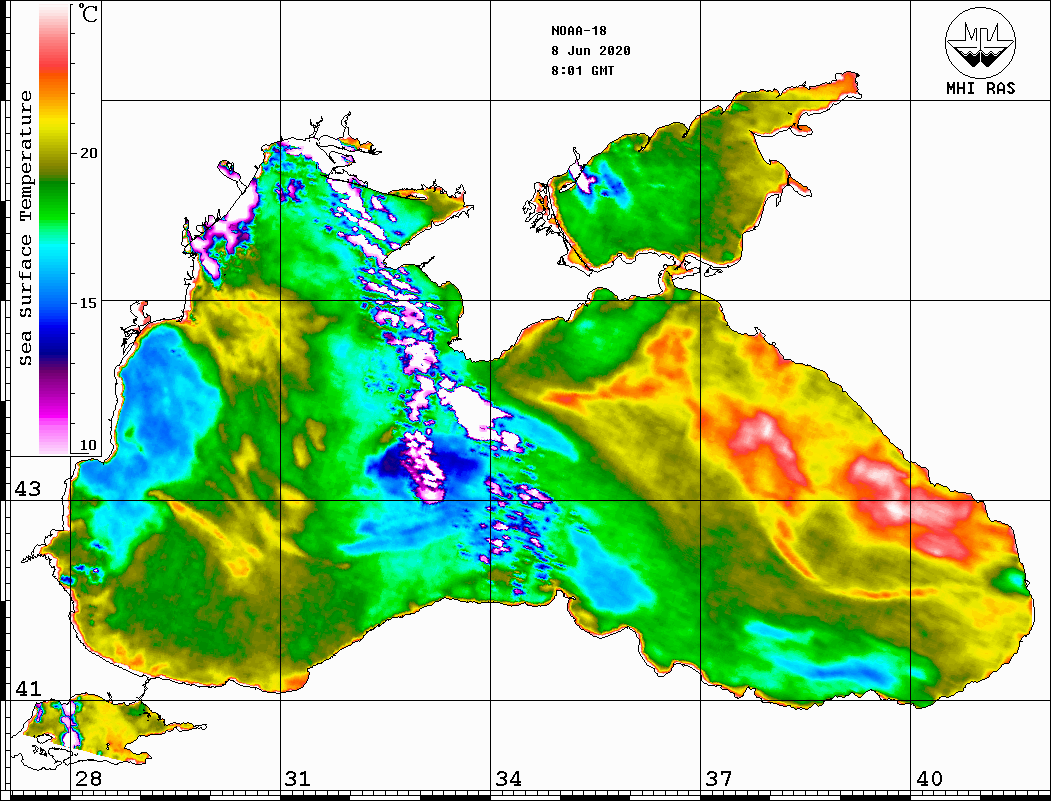Click the MHI RAS text under logo
Image resolution: width=1051 pixels, height=801 pixels.
[x=980, y=88]
